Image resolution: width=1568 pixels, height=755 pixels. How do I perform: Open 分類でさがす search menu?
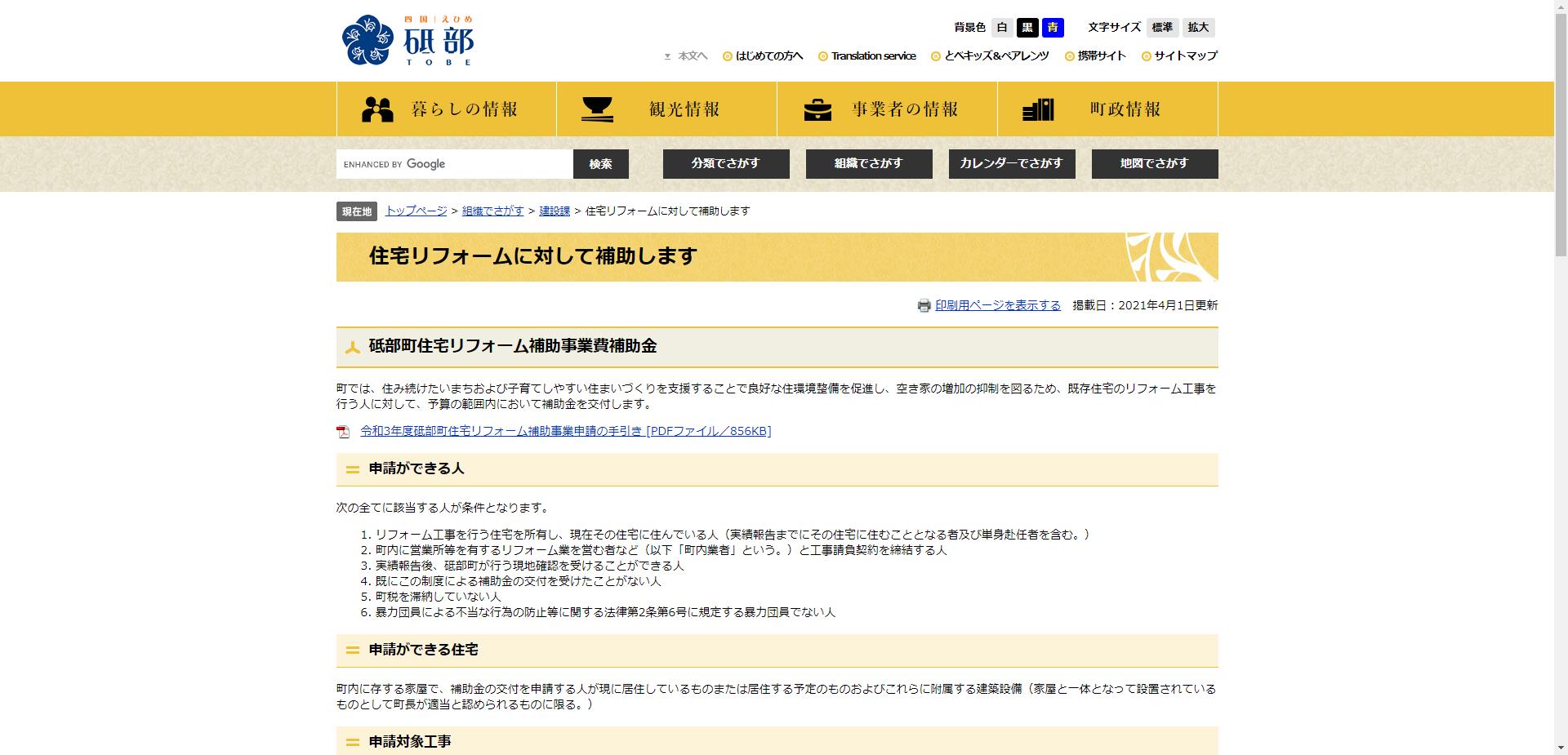[725, 163]
